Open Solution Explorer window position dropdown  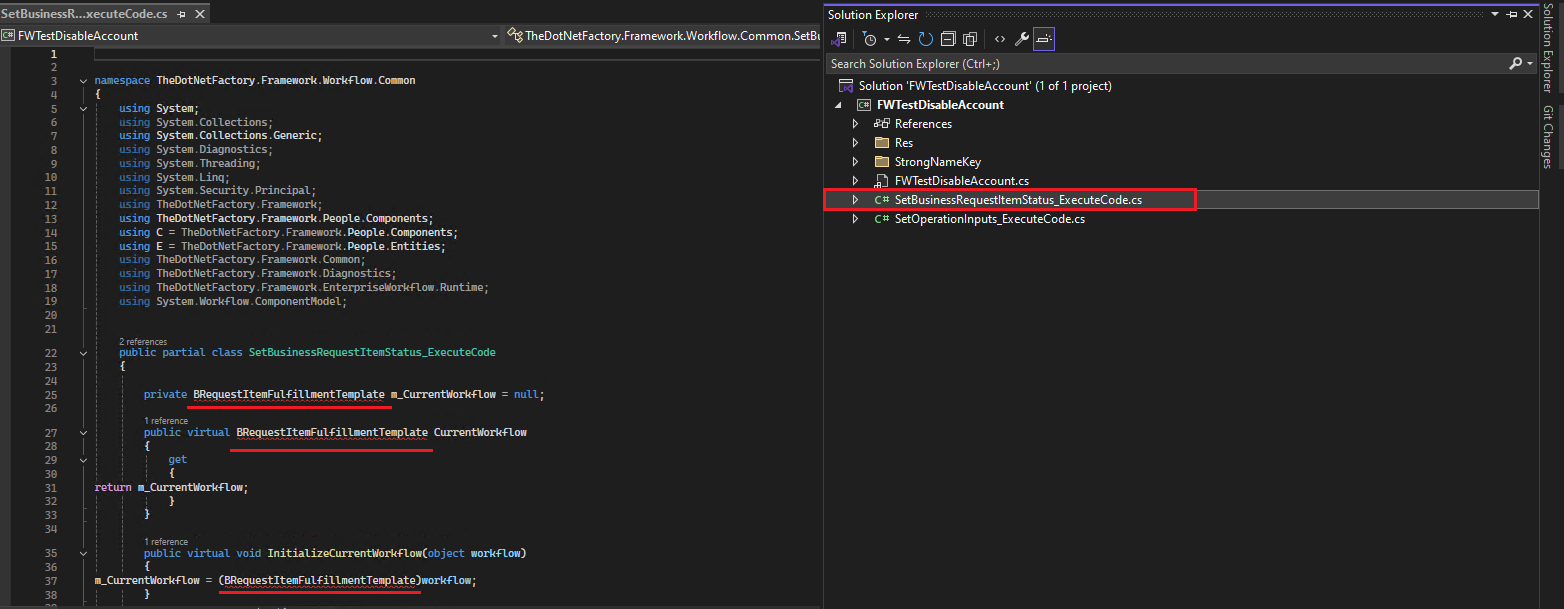point(1495,14)
